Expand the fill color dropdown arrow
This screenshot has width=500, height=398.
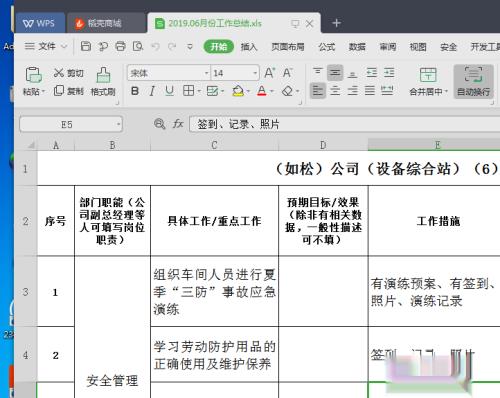coord(248,91)
